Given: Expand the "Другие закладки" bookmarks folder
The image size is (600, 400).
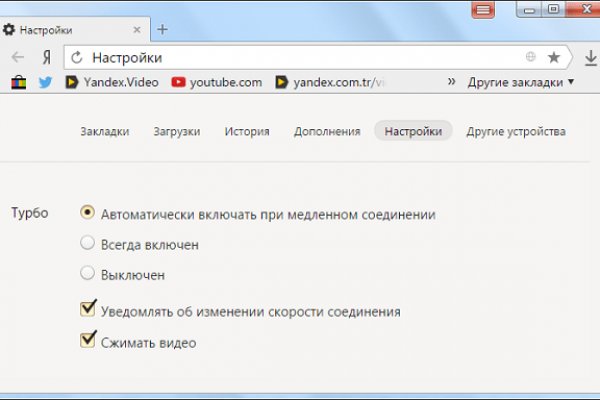Looking at the screenshot, I should [x=520, y=82].
